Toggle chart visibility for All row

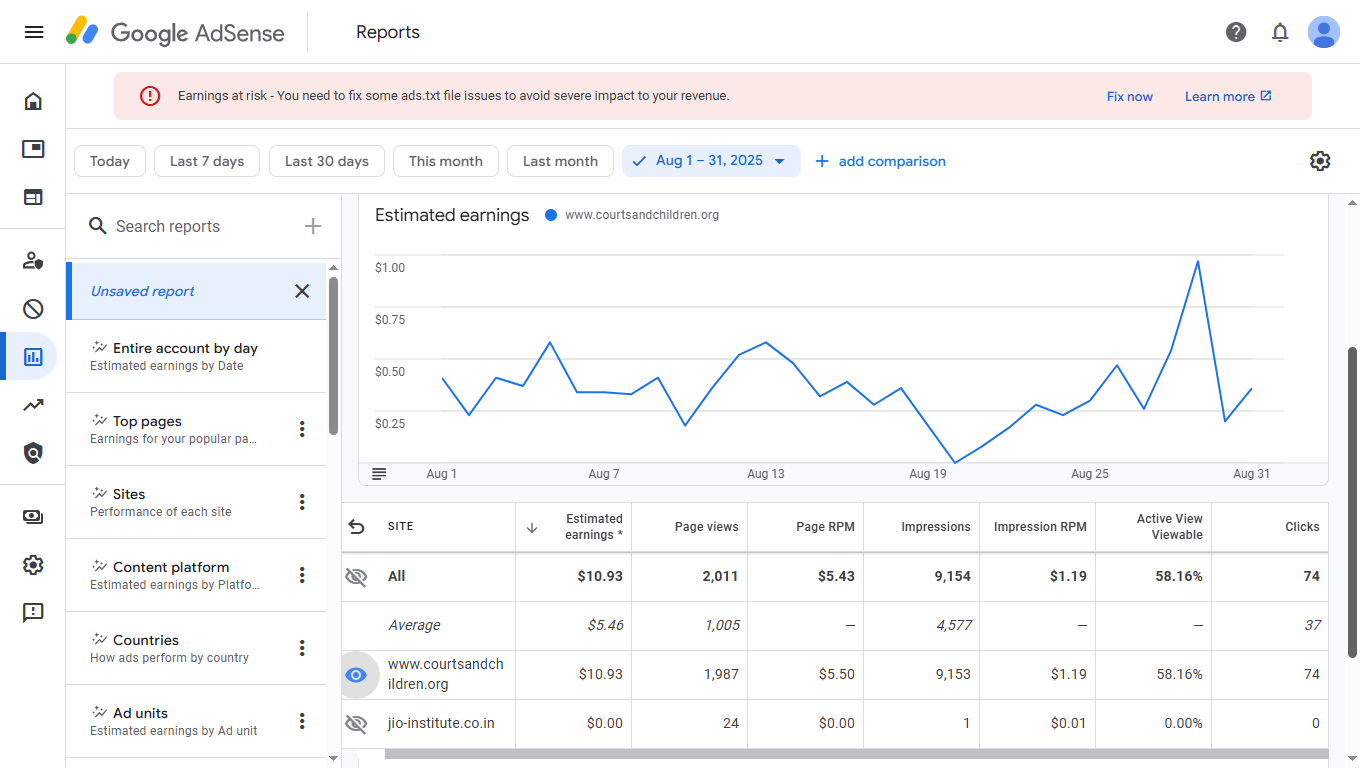click(356, 576)
